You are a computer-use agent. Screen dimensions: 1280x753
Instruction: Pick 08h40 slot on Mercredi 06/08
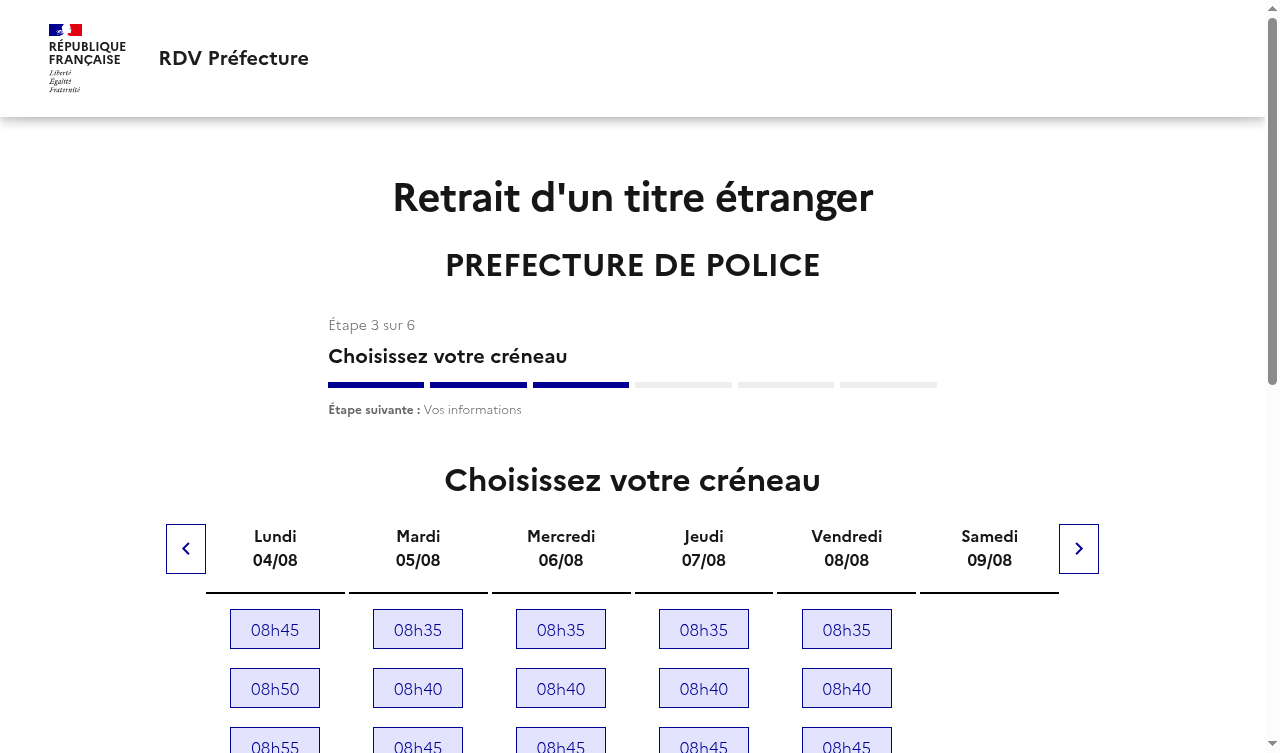tap(561, 688)
